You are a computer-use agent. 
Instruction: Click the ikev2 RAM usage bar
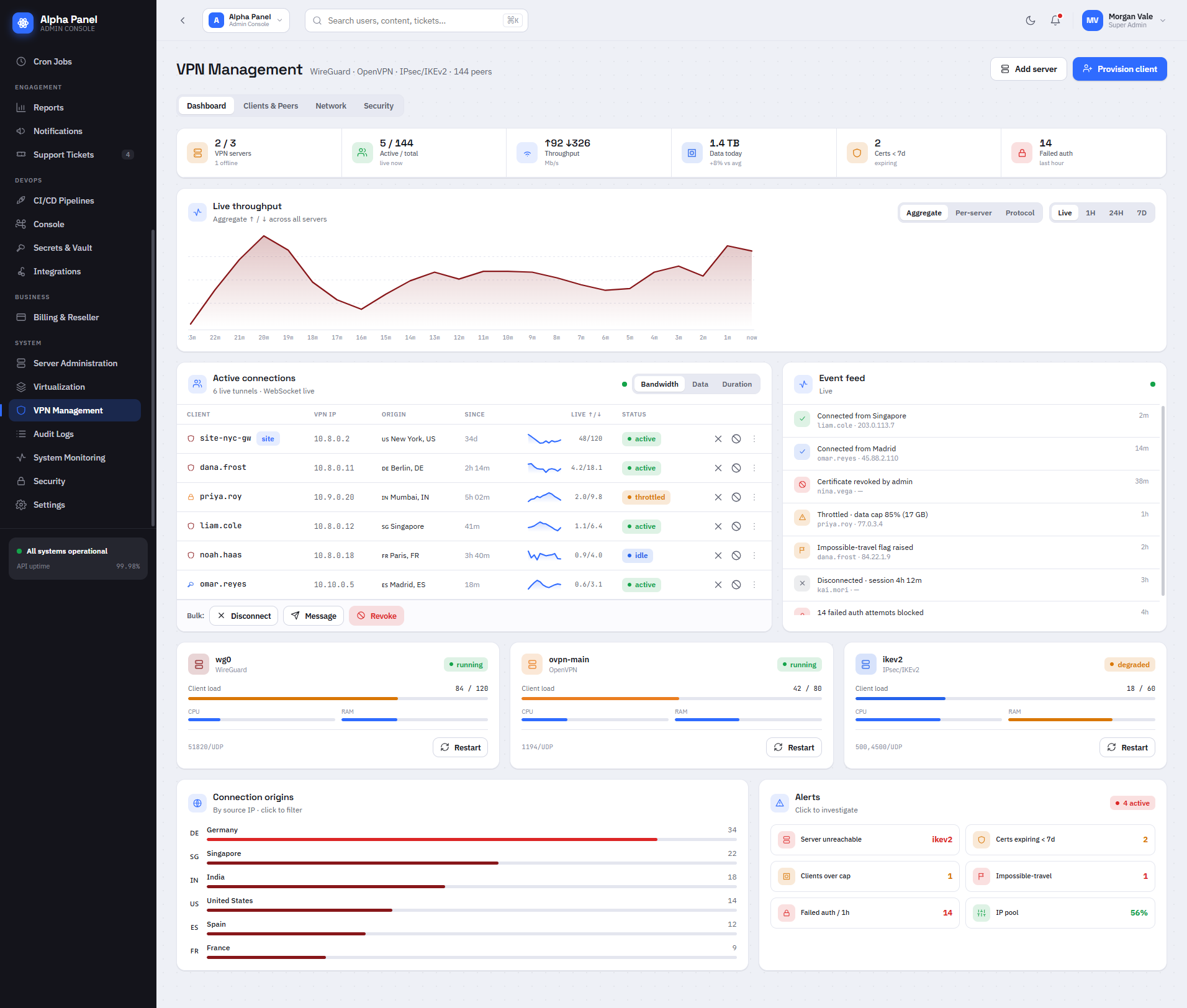tap(1081, 720)
